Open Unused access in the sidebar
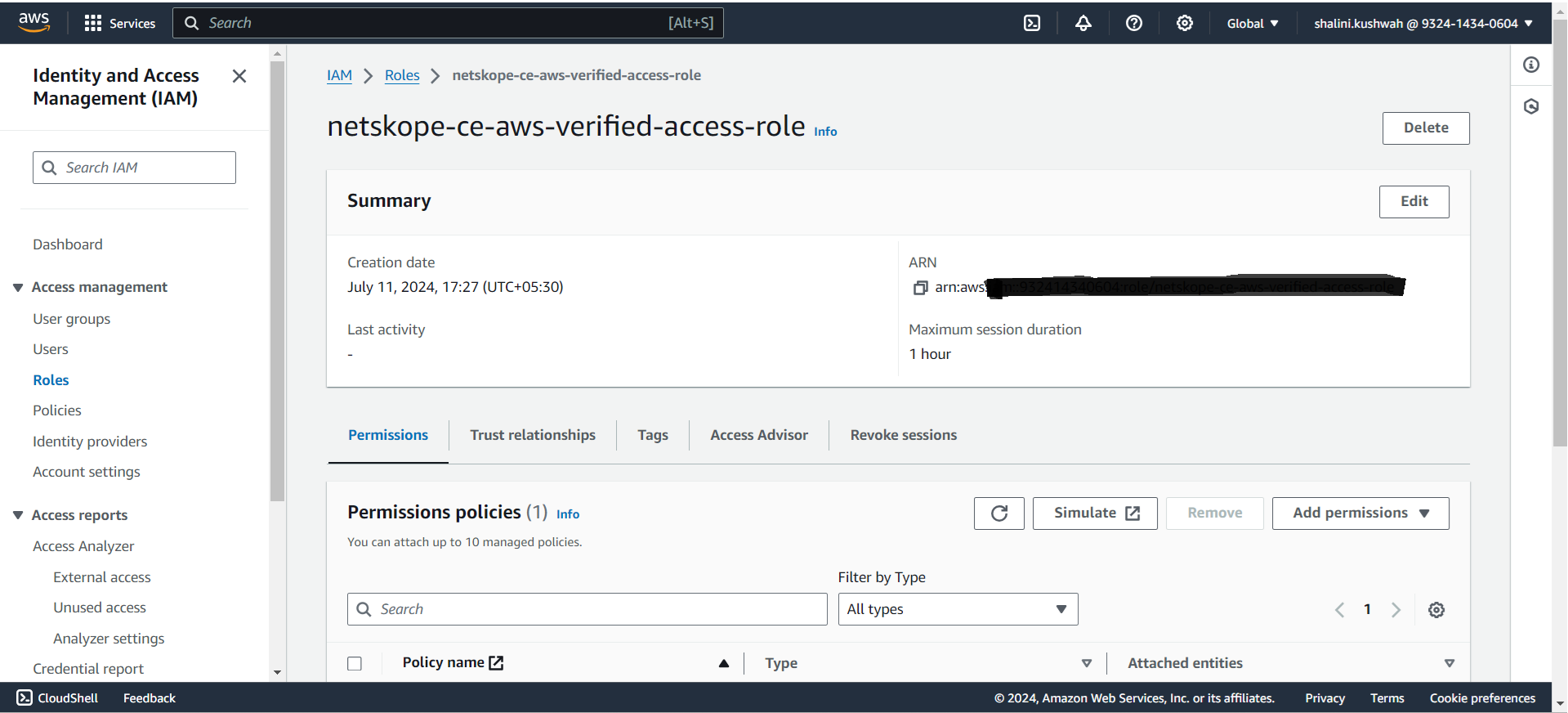The height and width of the screenshot is (713, 1568). click(x=100, y=608)
